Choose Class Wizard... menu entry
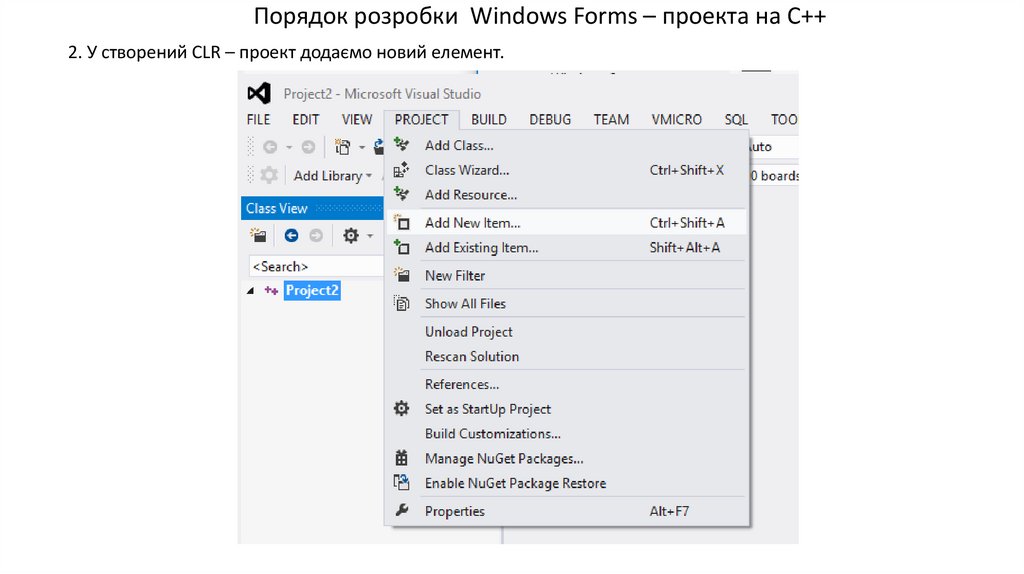The width and height of the screenshot is (1024, 574). tap(566, 170)
